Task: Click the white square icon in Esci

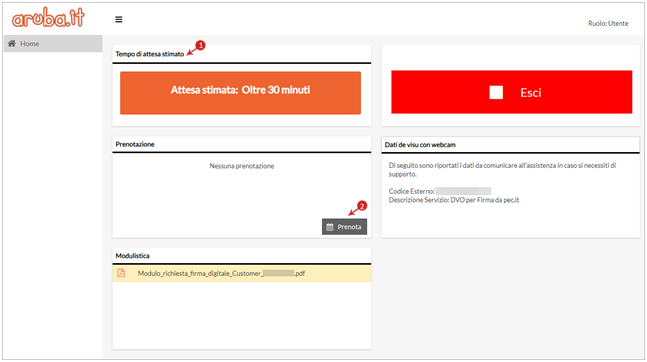Action: [496, 92]
